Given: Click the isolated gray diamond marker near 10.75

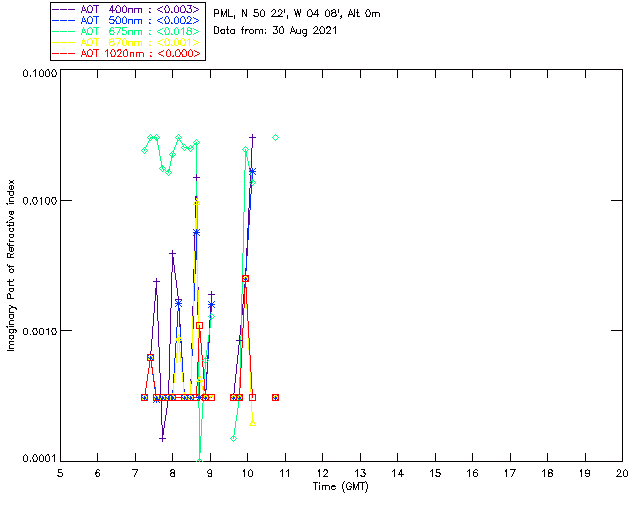Looking at the screenshot, I should [275, 137].
